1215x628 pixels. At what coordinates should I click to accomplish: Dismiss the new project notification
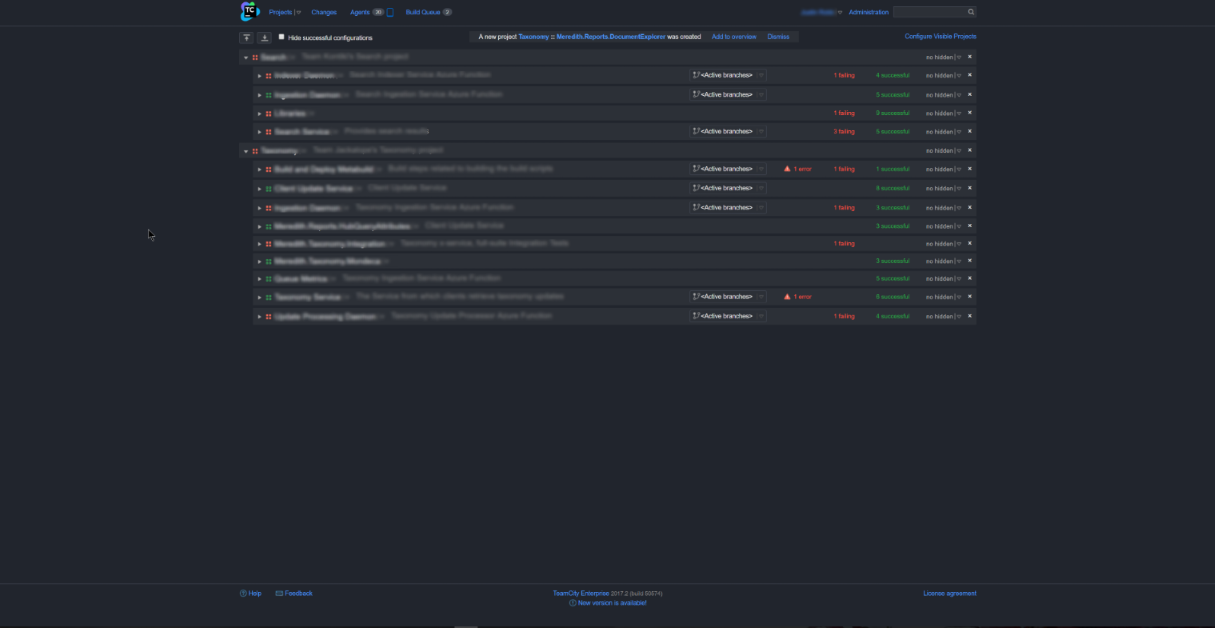click(x=778, y=37)
